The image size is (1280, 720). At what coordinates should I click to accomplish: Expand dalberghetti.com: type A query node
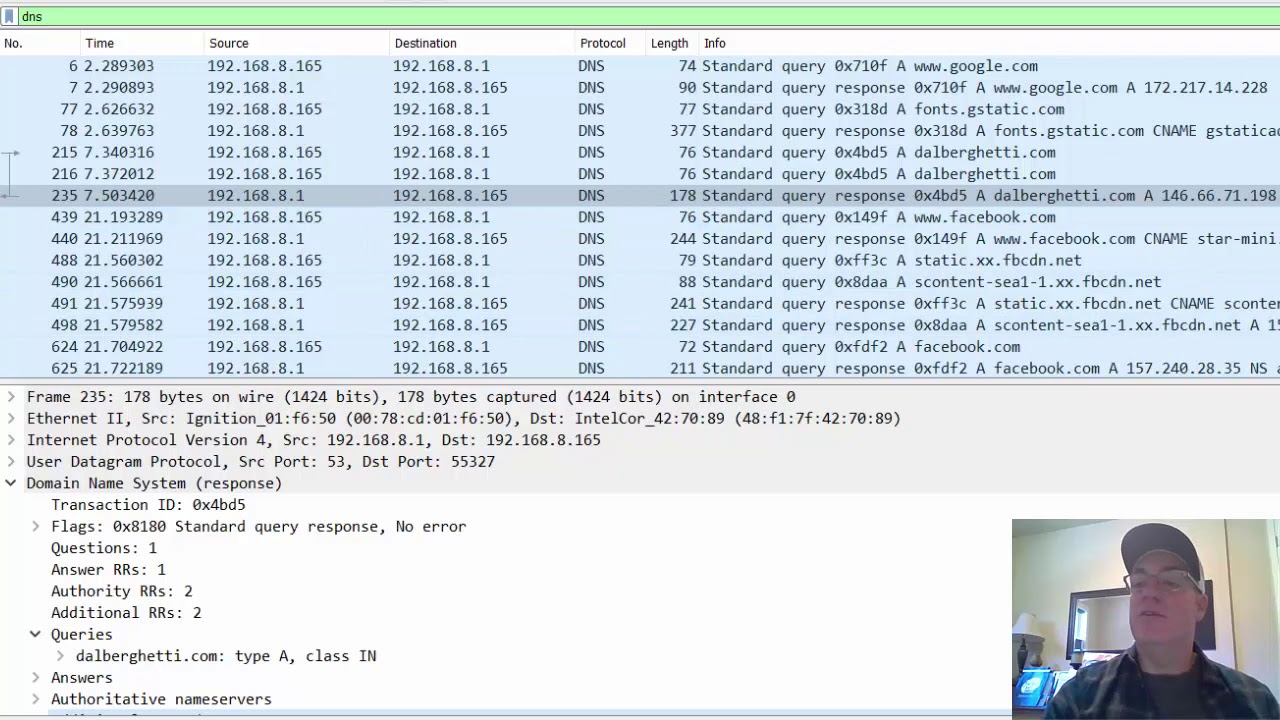point(60,656)
